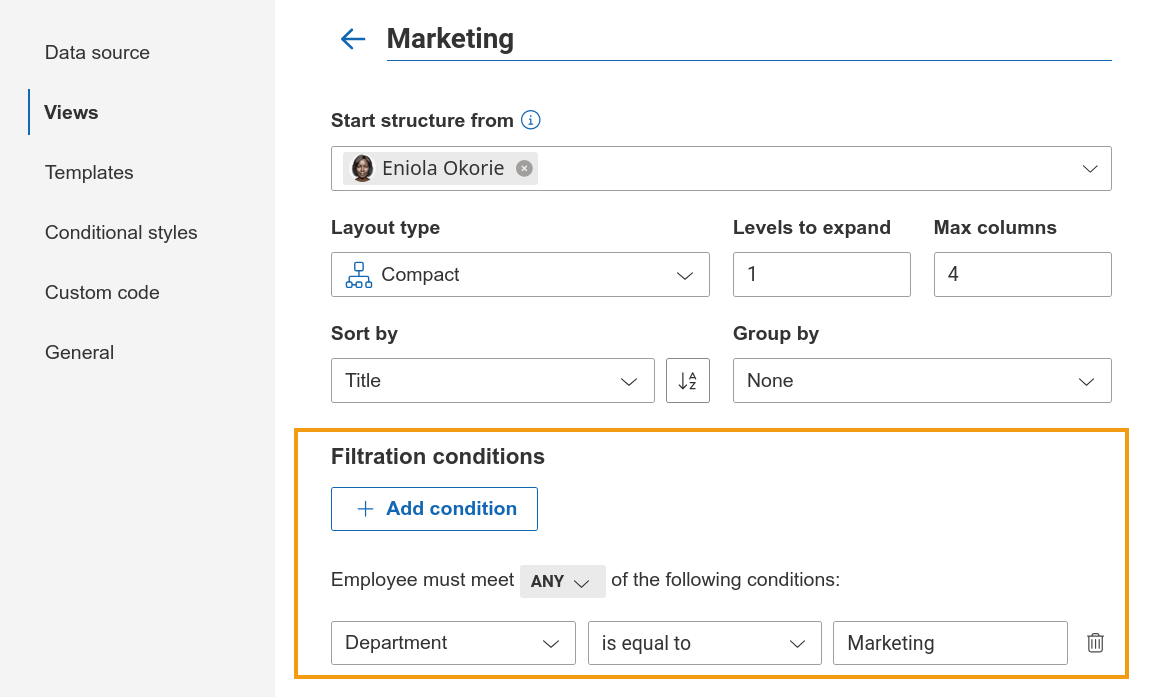Open the Templates section

click(x=89, y=173)
